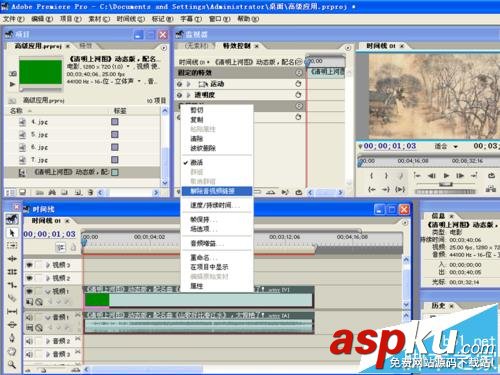Image resolution: width=500 pixels, height=375 pixels.
Task: Choose highlighted Unlink Audio and Video item
Action: coord(217,191)
